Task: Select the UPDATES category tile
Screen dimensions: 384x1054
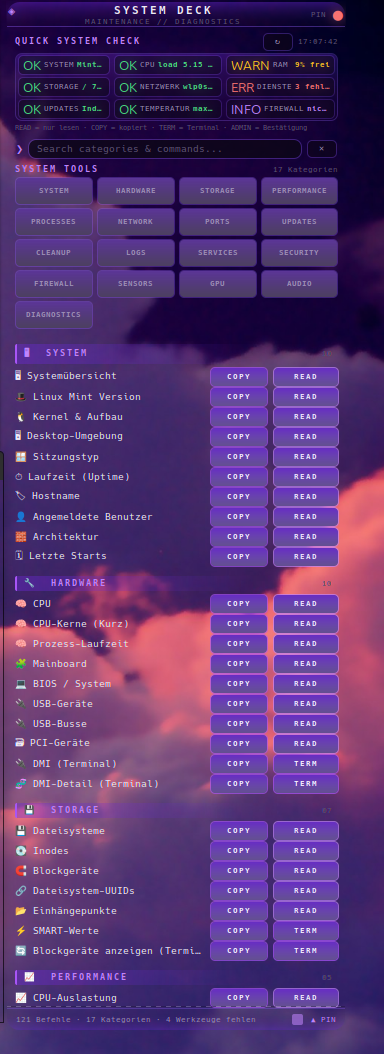Action: coord(299,222)
